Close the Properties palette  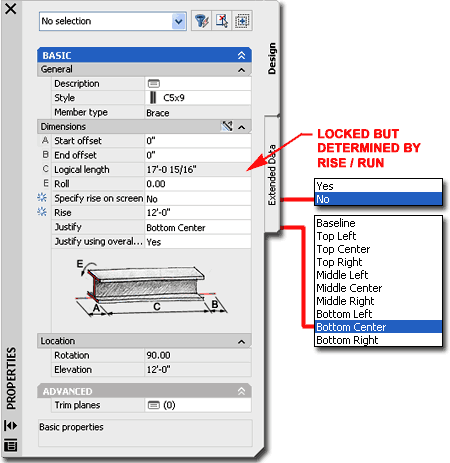pos(11,9)
